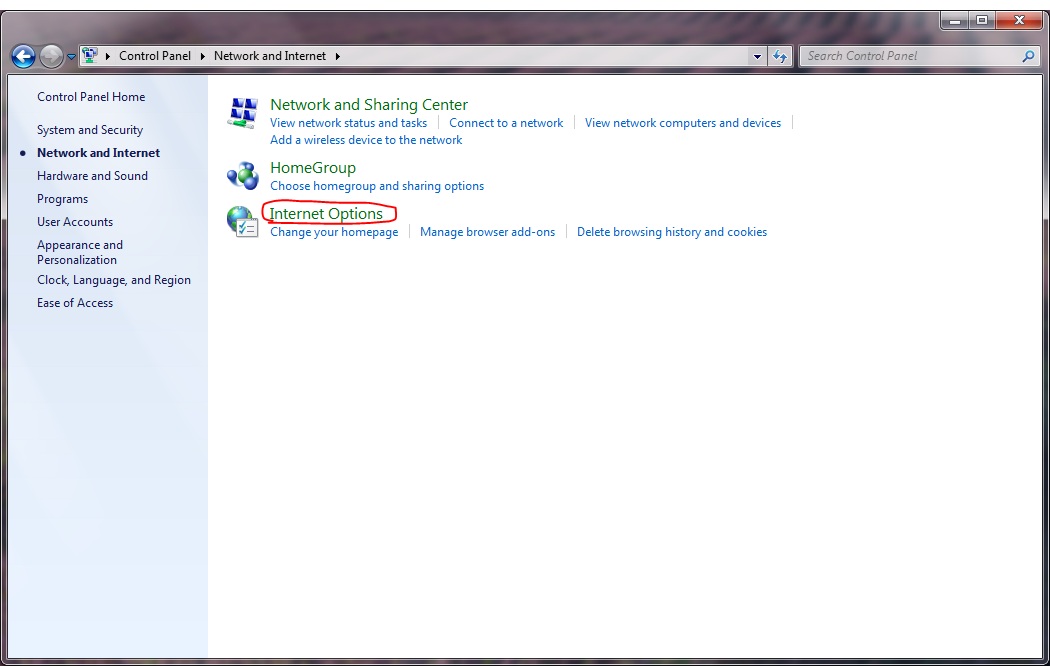
Task: Open User Accounts category
Action: click(75, 222)
